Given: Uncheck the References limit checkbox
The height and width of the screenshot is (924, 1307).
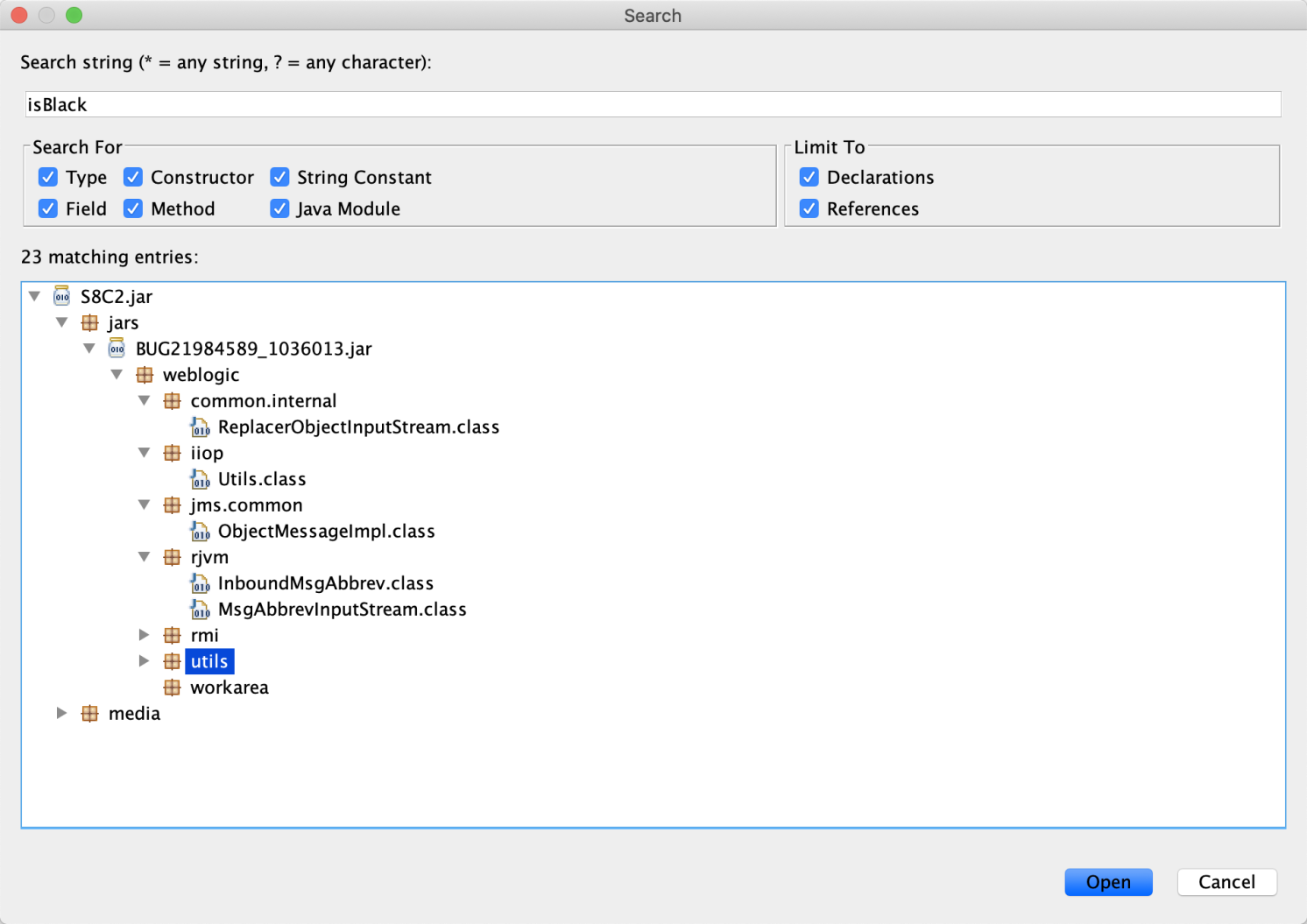Looking at the screenshot, I should 809,208.
